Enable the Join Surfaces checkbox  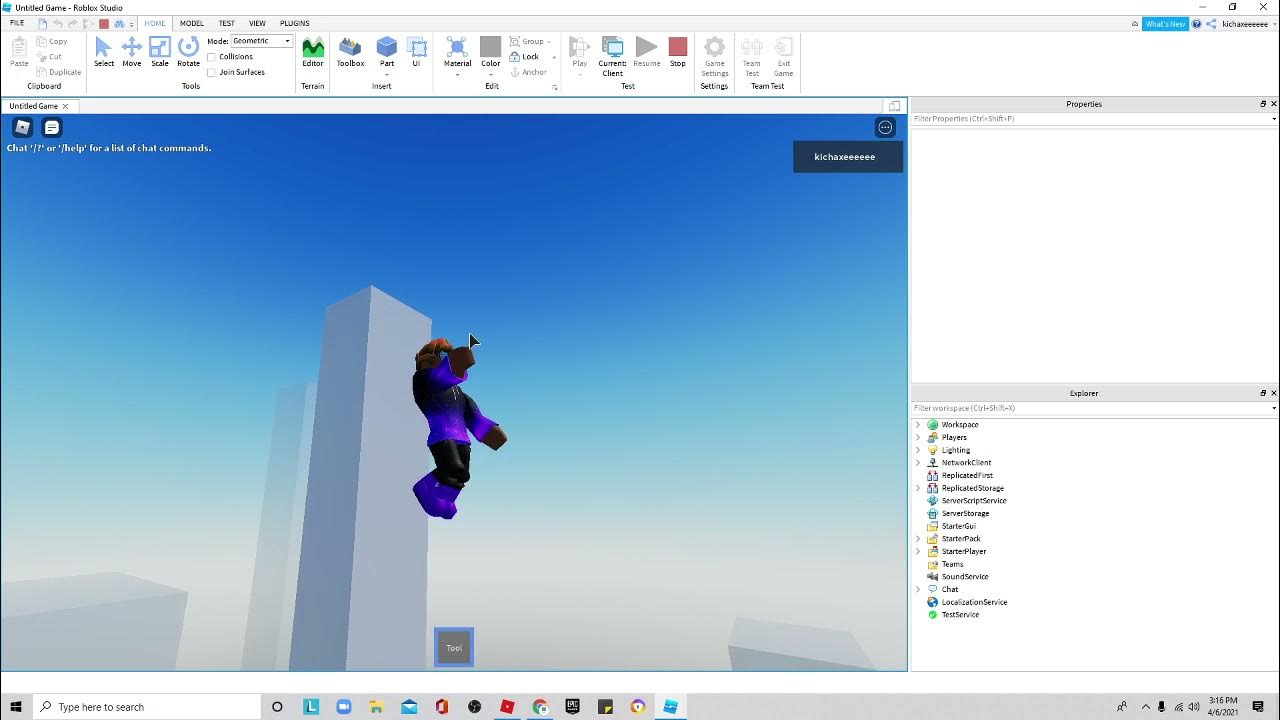[x=212, y=72]
